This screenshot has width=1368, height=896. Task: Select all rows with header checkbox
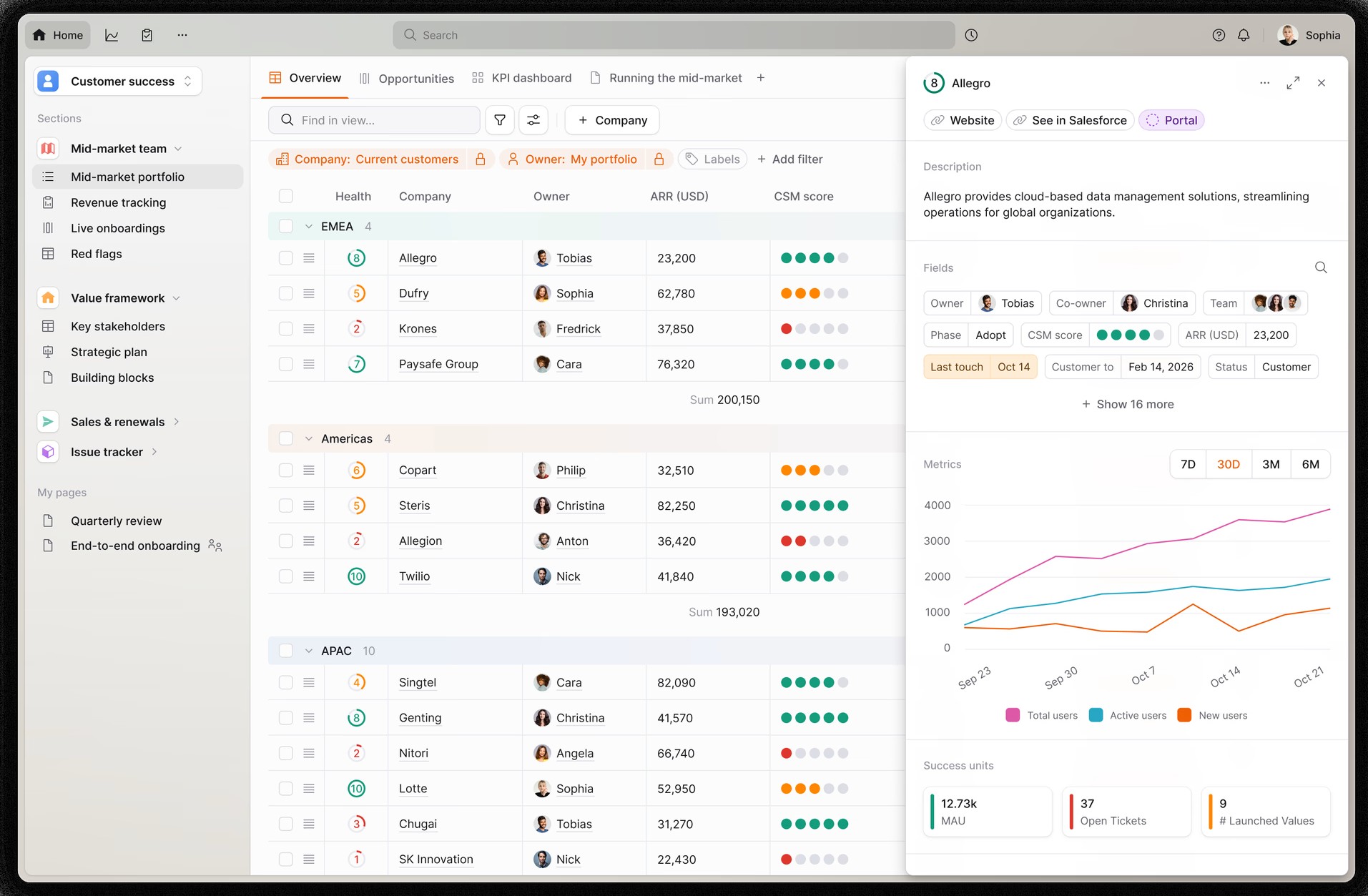285,195
